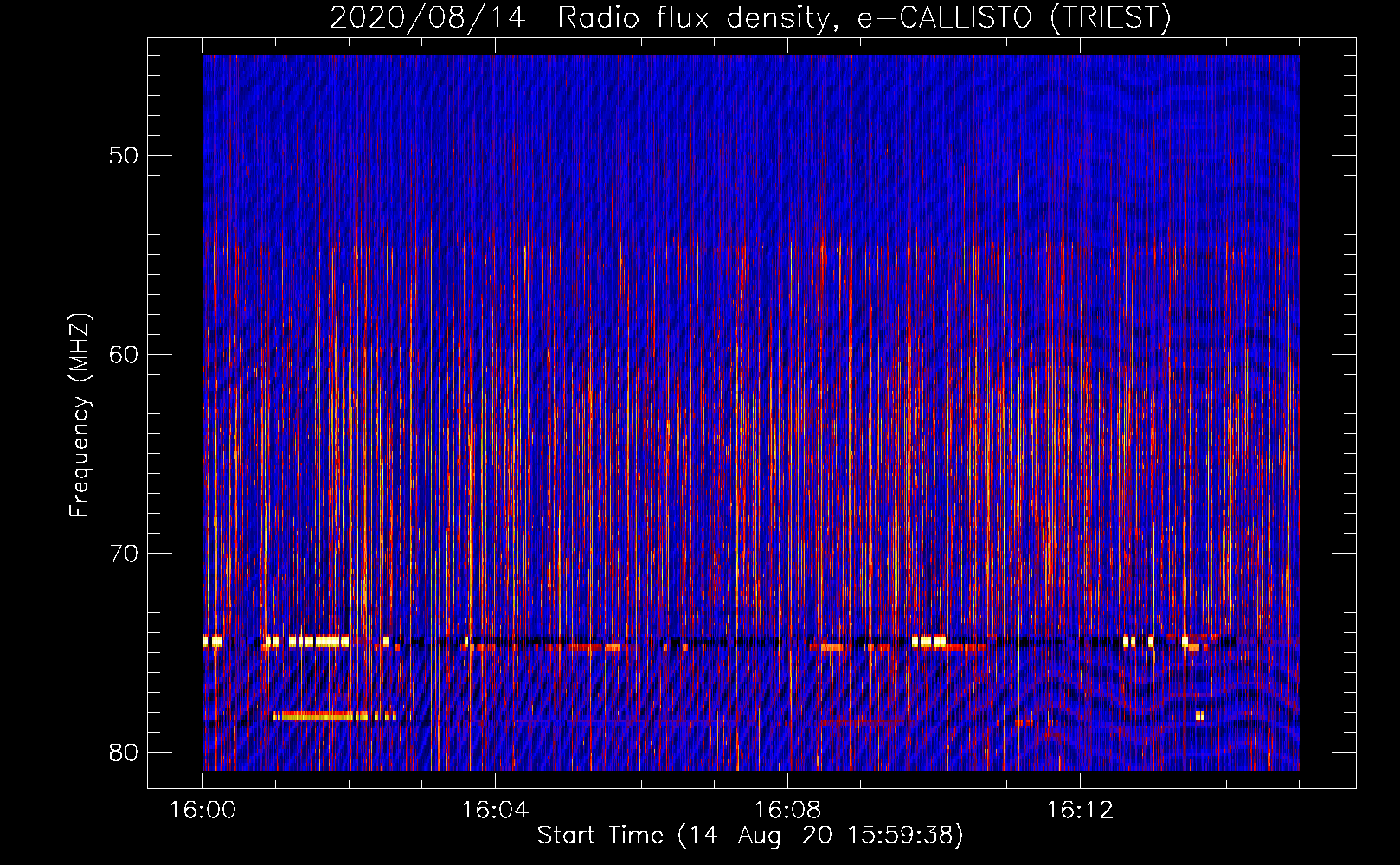Click the 60 frequency tick label
This screenshot has width=1400, height=865.
point(124,355)
